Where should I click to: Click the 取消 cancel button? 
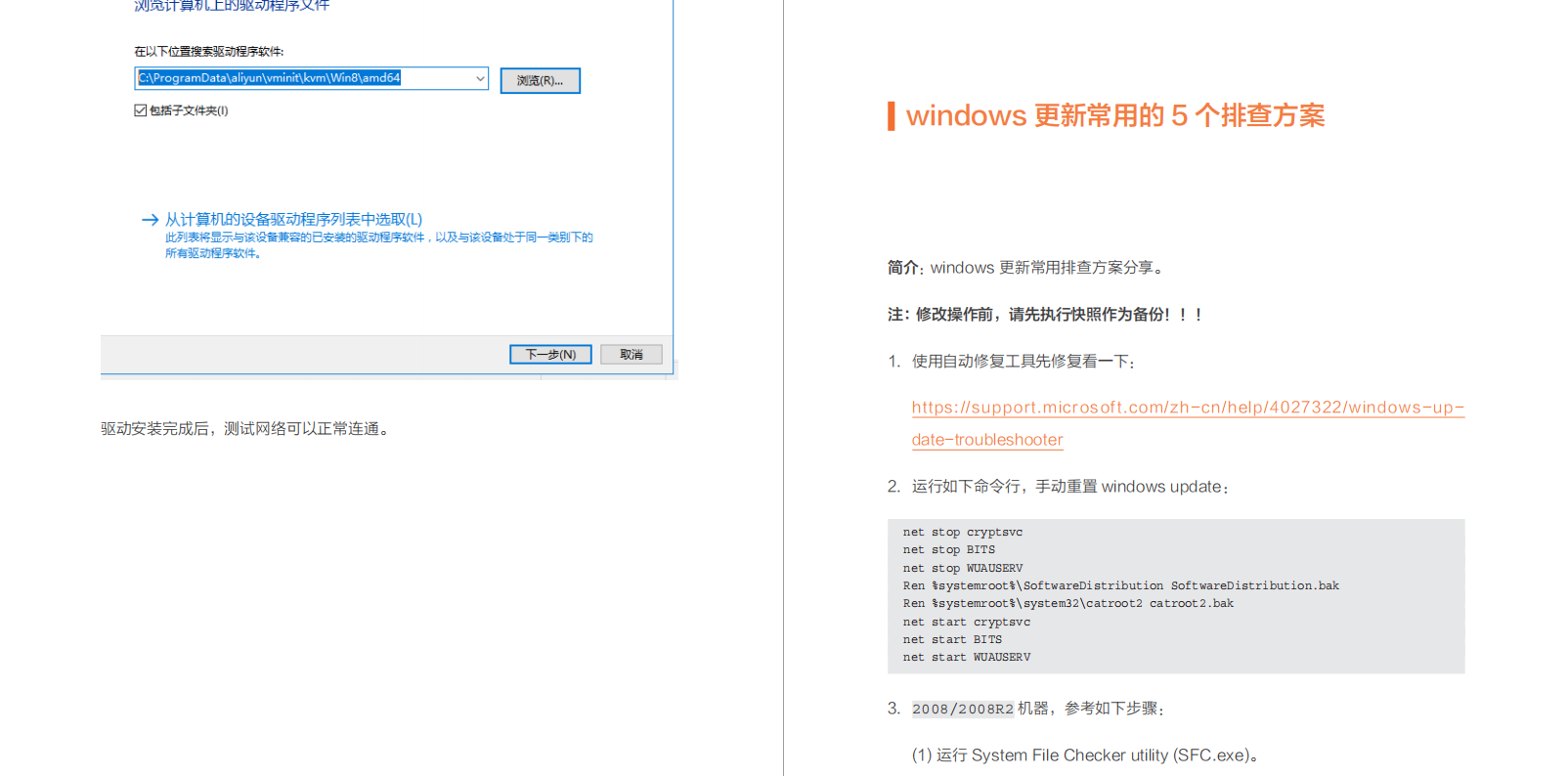[632, 354]
